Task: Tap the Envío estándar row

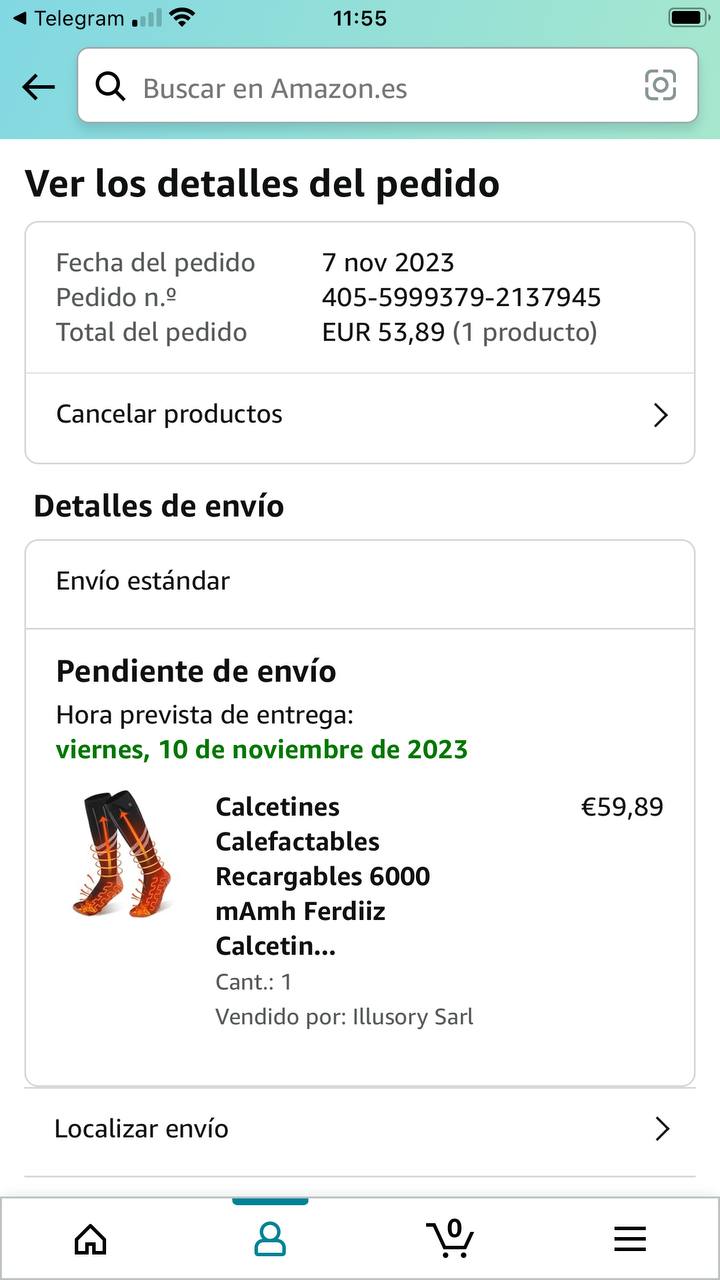Action: pyautogui.click(x=300, y=581)
